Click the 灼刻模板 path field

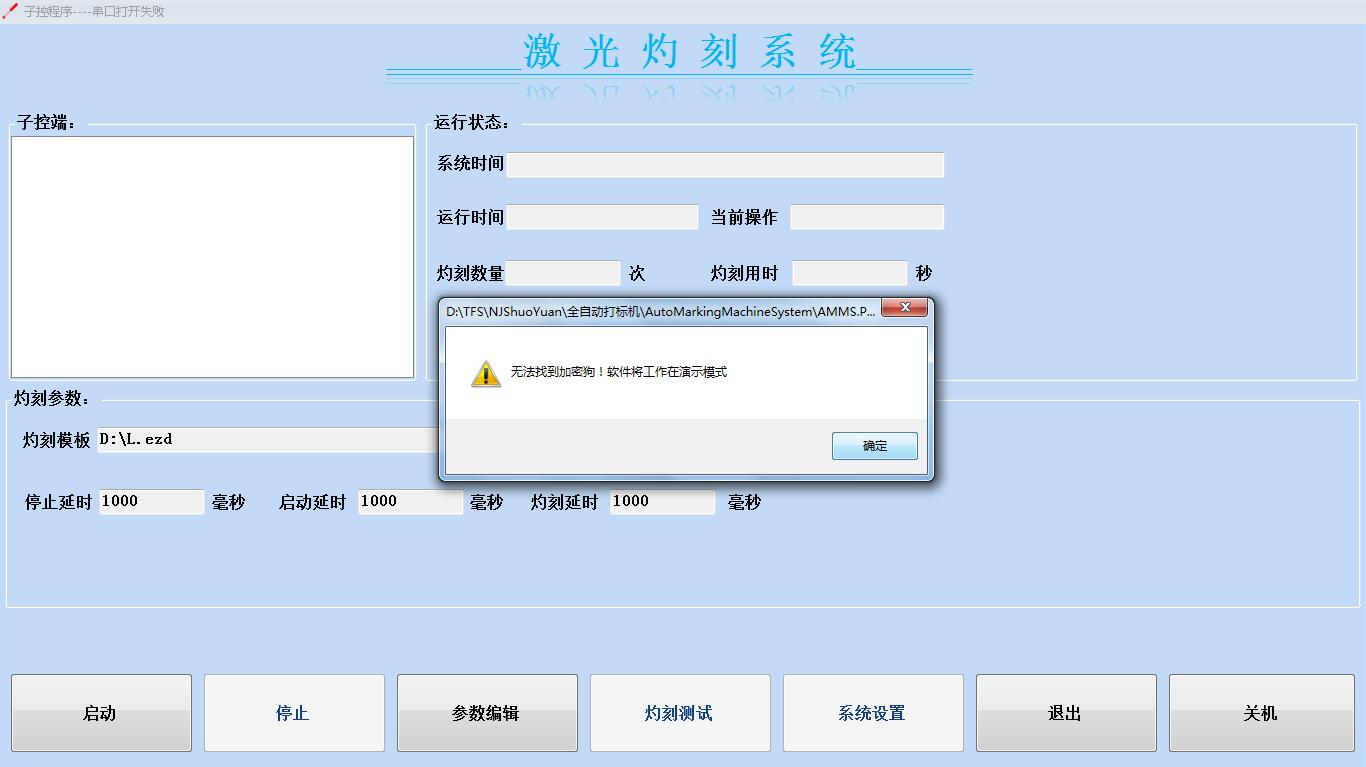pos(267,440)
